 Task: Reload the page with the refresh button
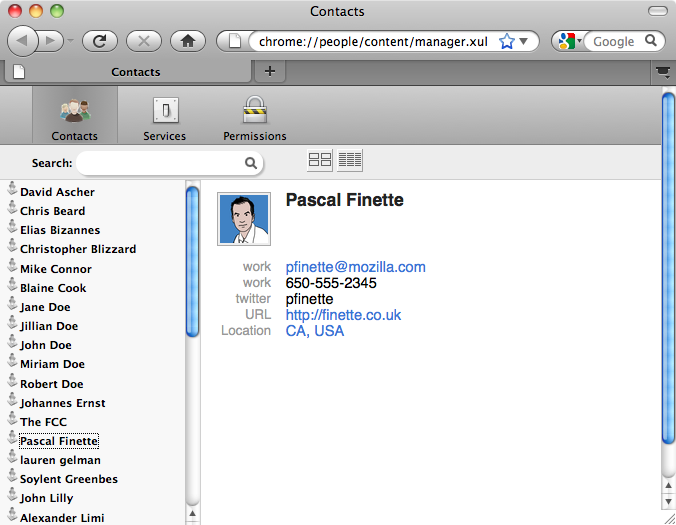coord(100,41)
